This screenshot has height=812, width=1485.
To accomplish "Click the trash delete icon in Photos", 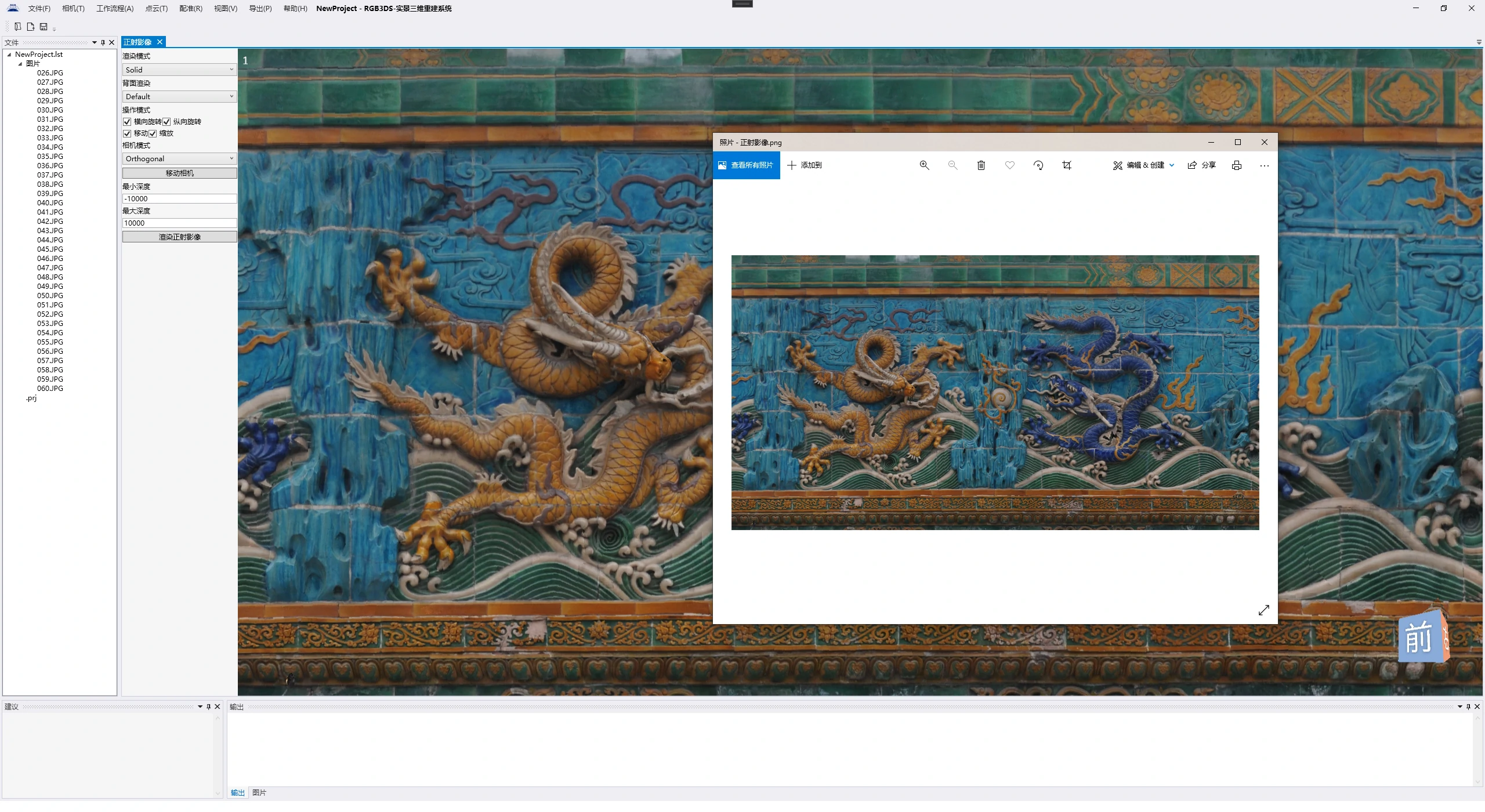I will tap(981, 165).
